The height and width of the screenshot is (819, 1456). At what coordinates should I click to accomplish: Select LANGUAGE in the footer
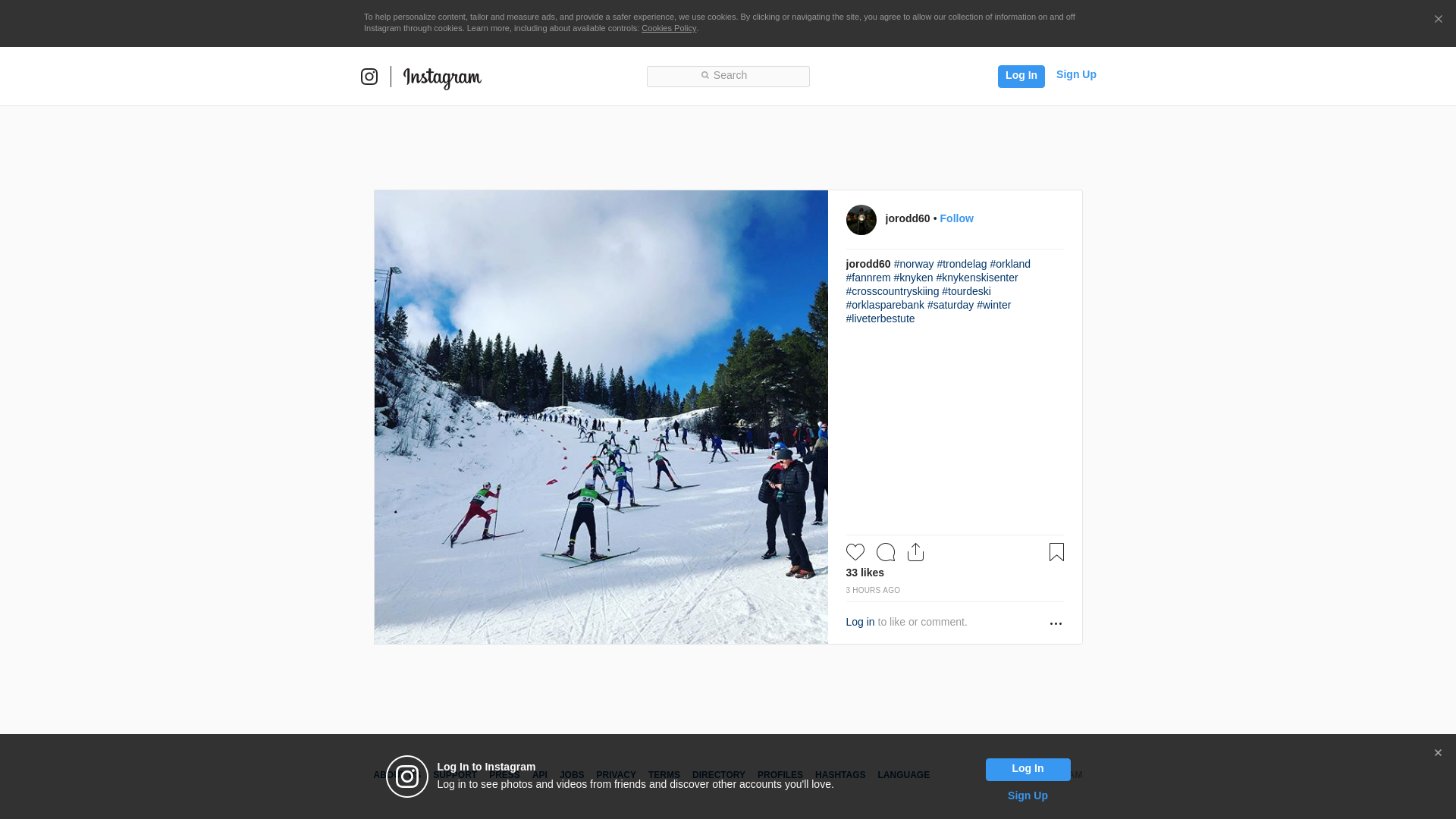pos(903,775)
